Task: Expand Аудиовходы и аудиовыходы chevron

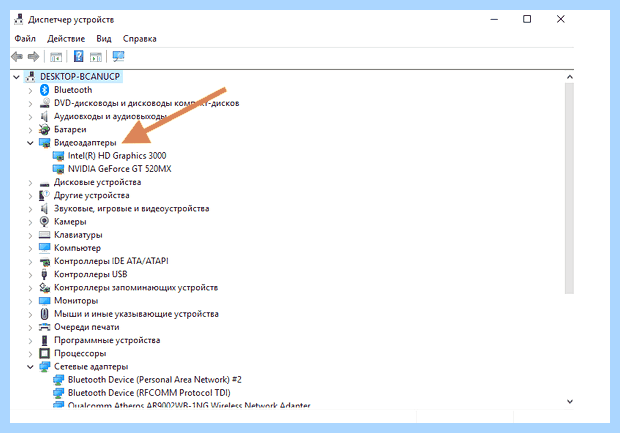Action: coord(30,117)
